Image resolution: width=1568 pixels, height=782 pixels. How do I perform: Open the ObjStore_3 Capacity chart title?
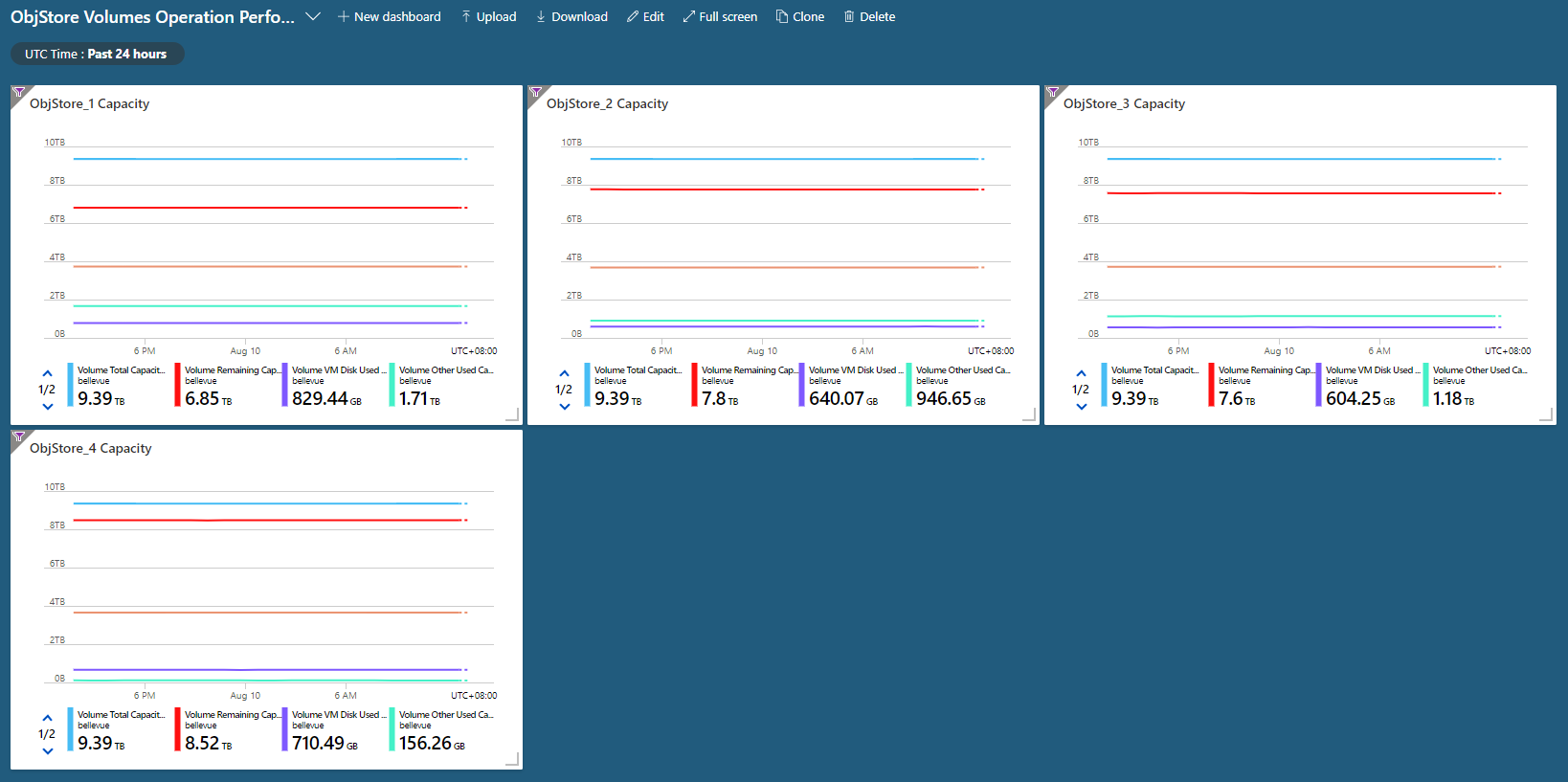pos(1124,103)
